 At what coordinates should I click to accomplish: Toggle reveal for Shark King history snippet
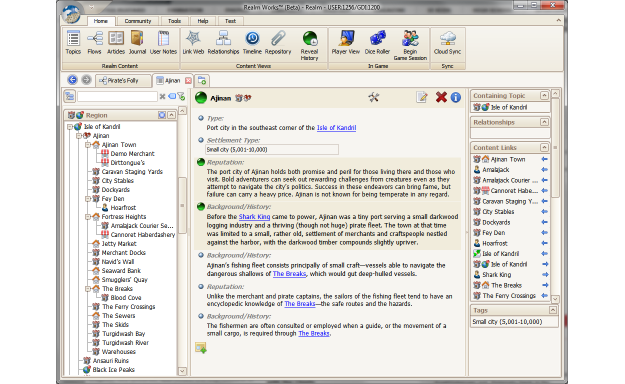click(x=201, y=206)
